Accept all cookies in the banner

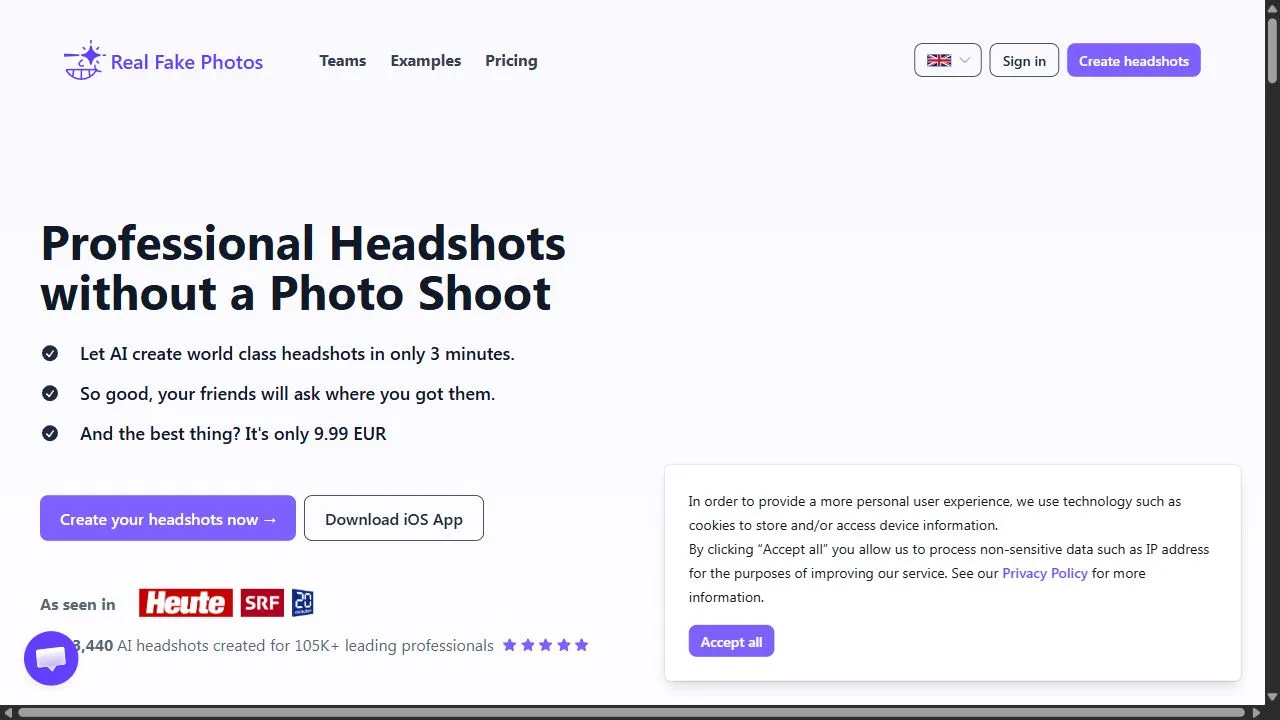pyautogui.click(x=731, y=641)
